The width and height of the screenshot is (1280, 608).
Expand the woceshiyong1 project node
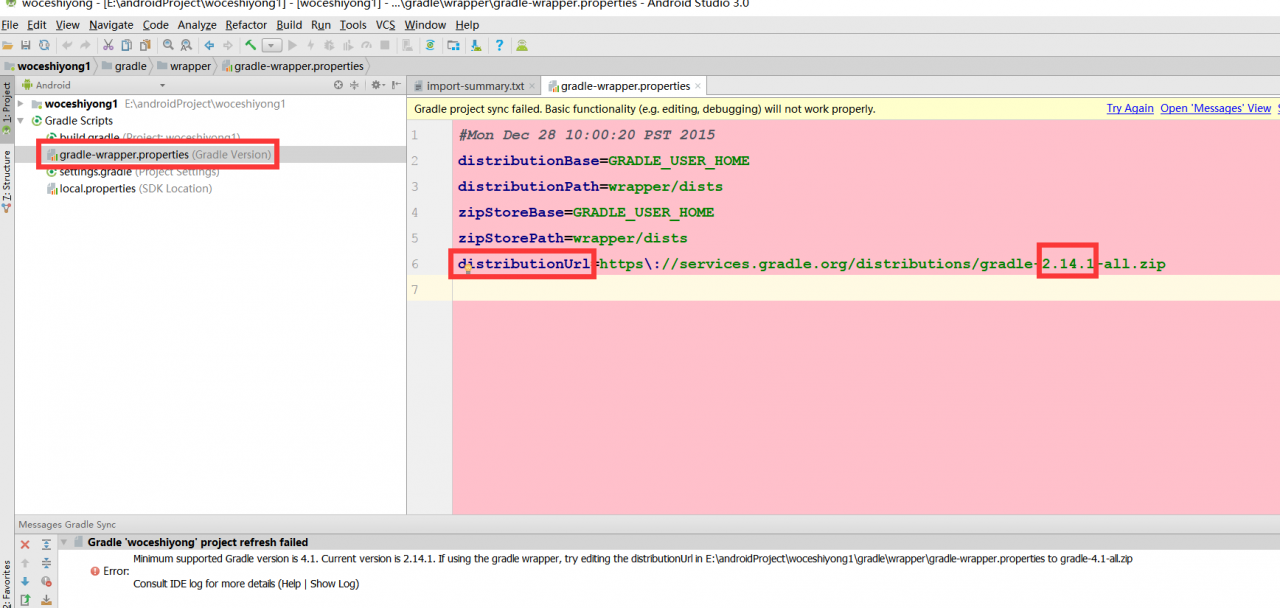click(x=21, y=104)
